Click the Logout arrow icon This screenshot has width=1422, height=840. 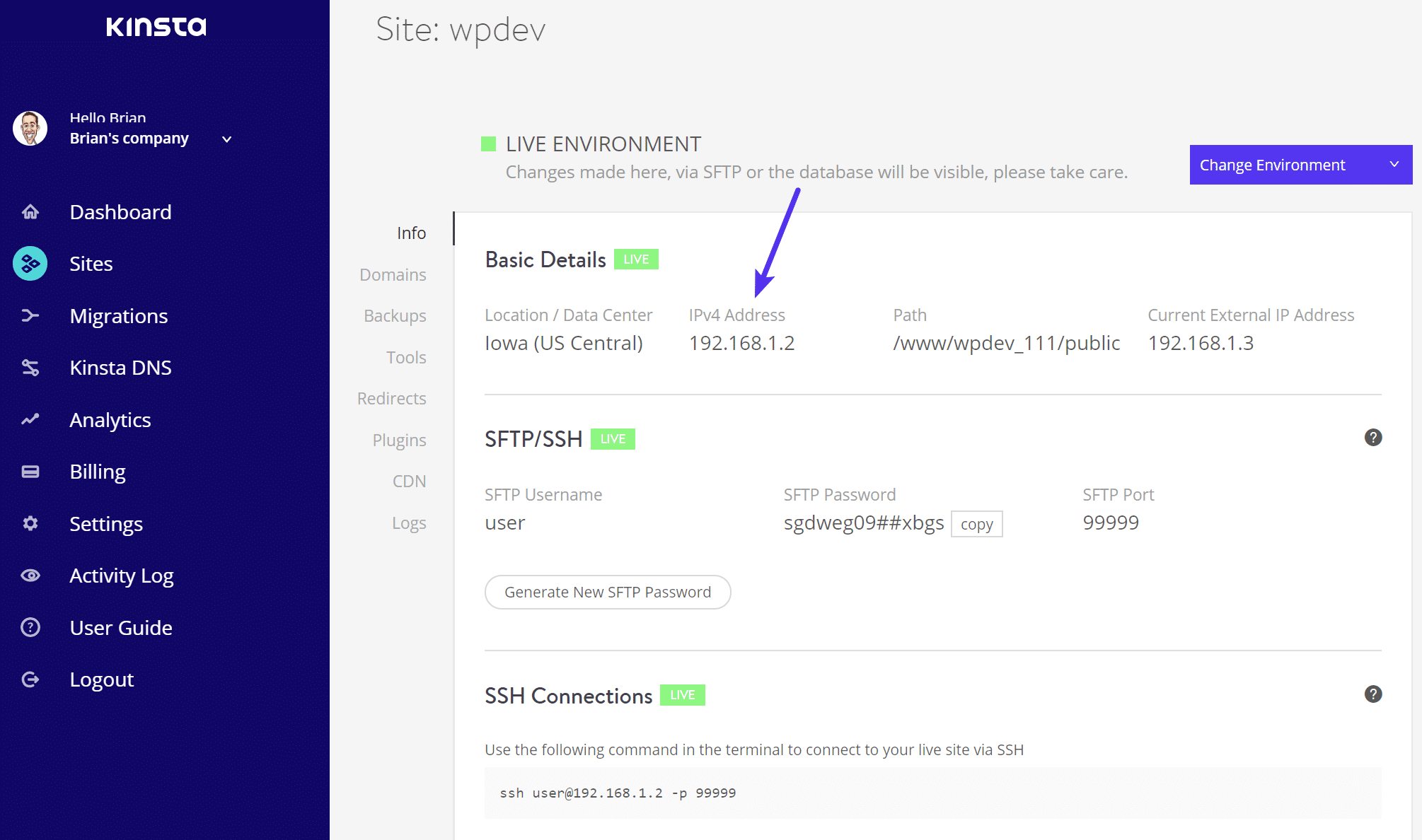tap(30, 679)
